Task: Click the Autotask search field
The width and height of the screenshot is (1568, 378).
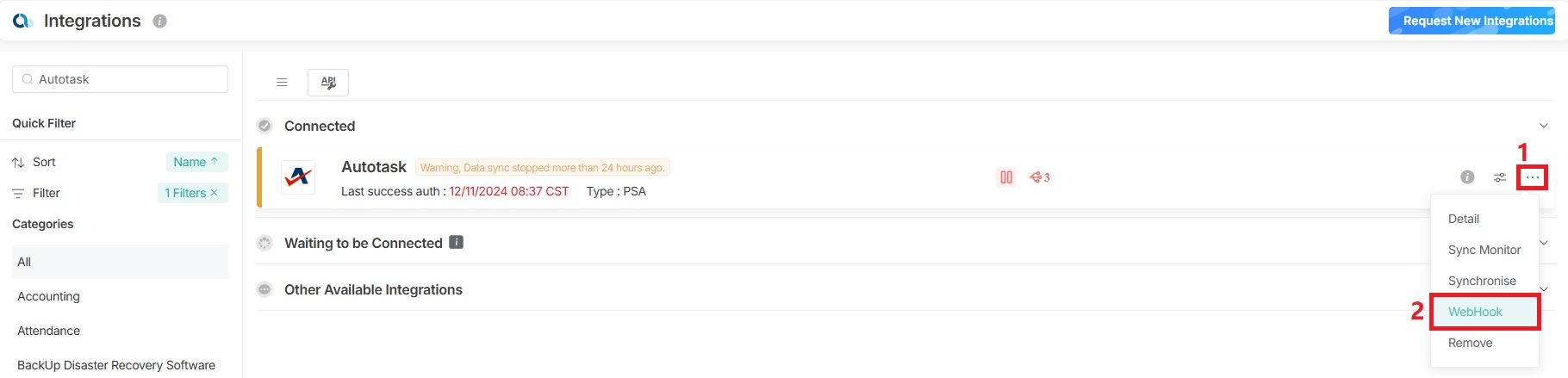Action: click(x=129, y=79)
